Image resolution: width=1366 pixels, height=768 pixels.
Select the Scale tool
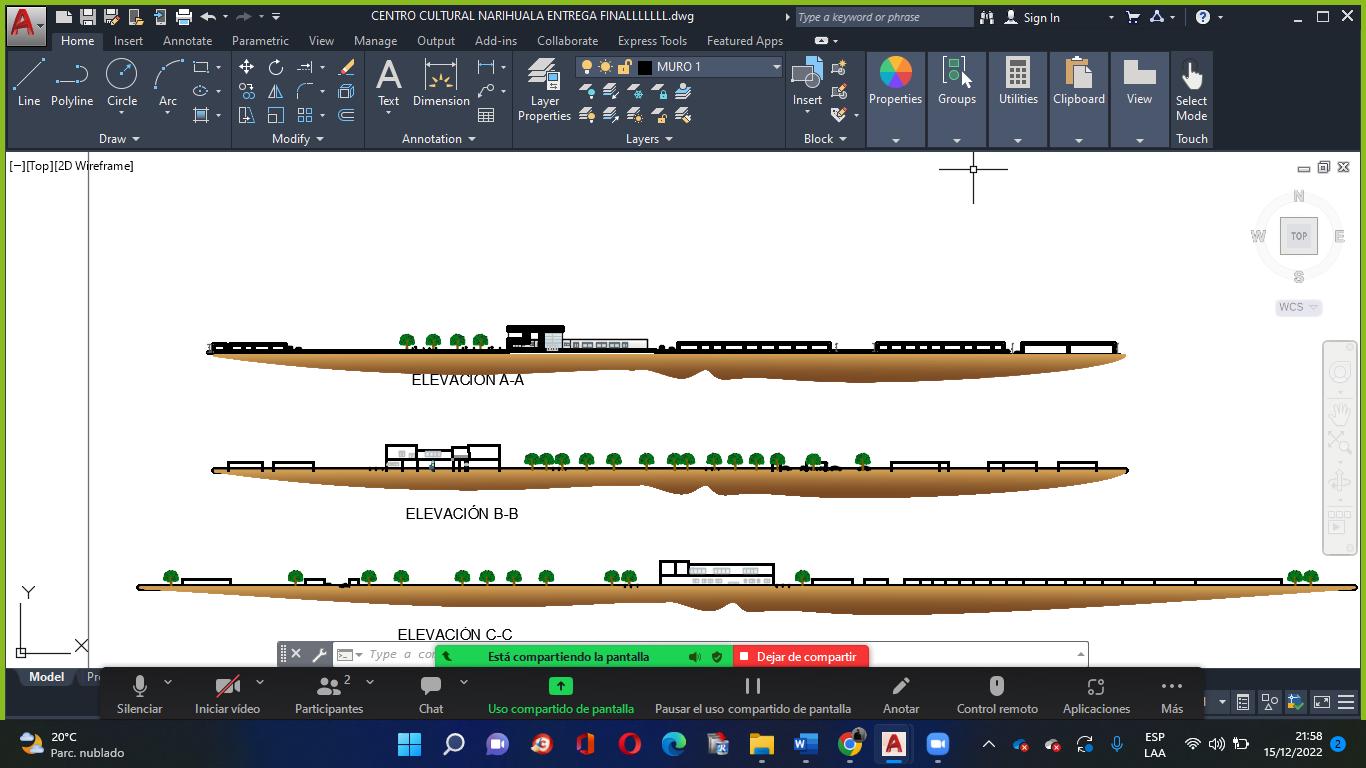pos(275,115)
